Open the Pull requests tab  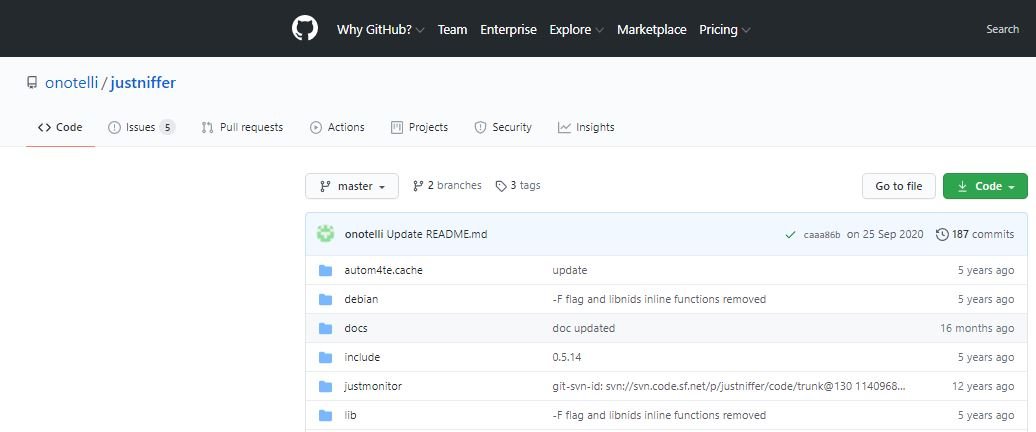coord(242,127)
